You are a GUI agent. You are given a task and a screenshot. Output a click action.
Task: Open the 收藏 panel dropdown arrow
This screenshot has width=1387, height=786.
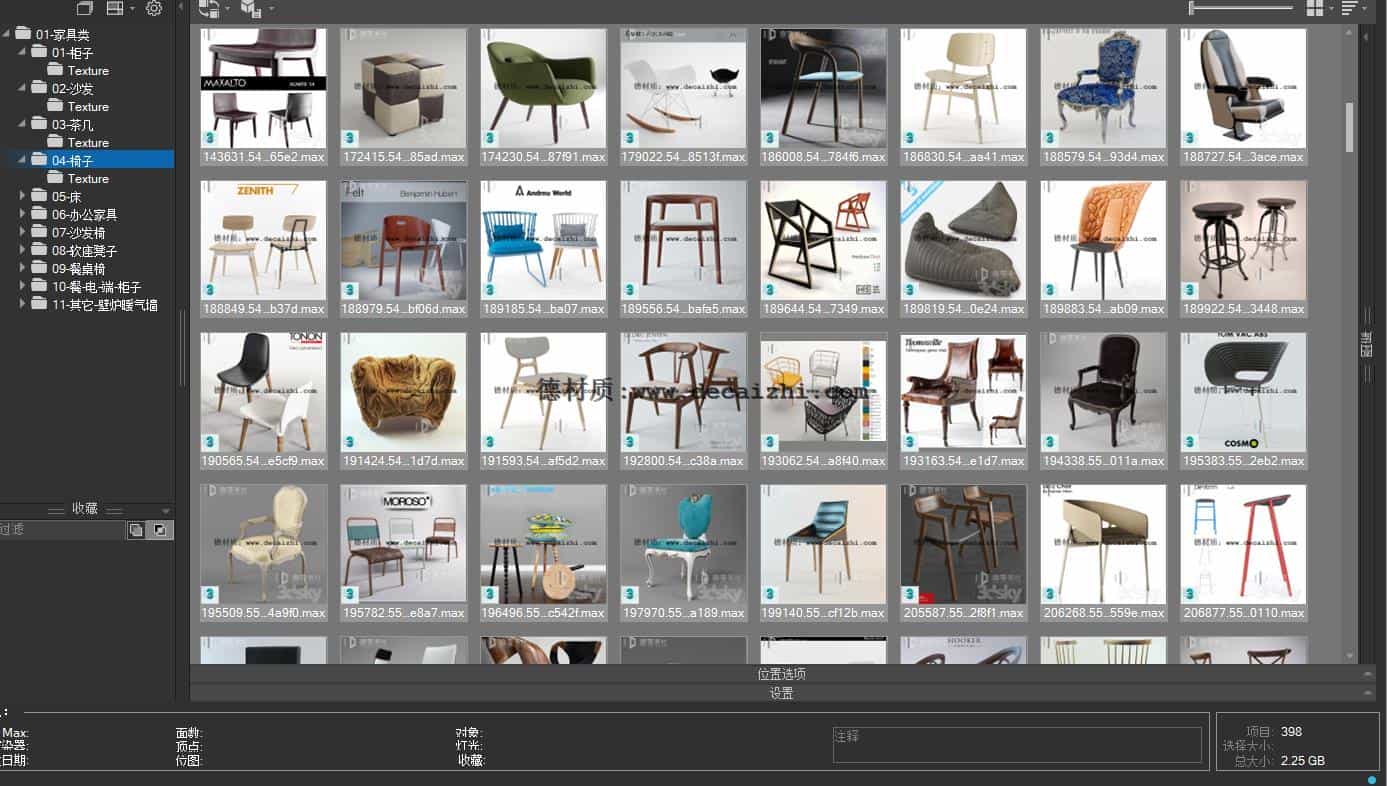[x=166, y=511]
